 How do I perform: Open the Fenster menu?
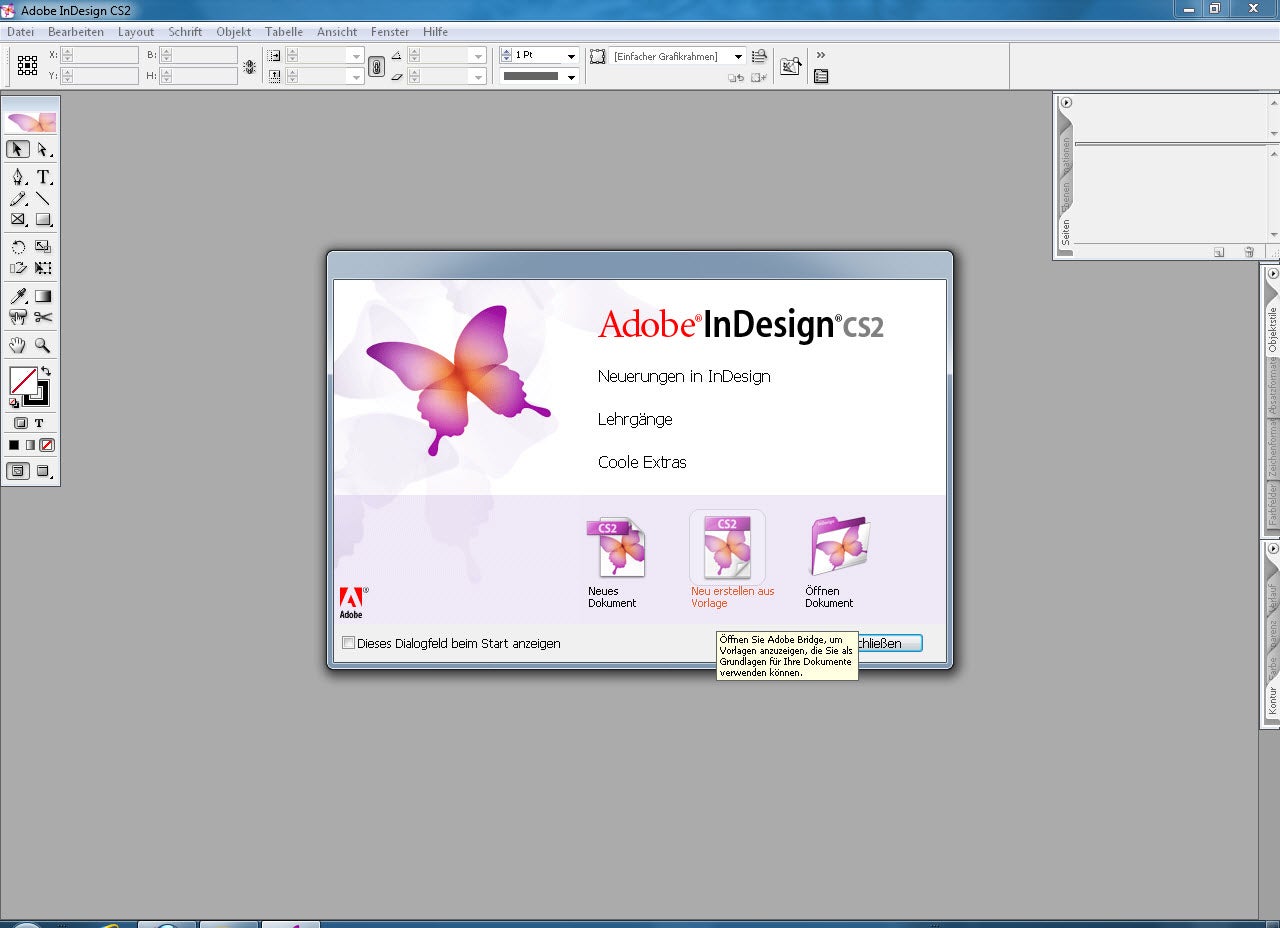coord(389,32)
